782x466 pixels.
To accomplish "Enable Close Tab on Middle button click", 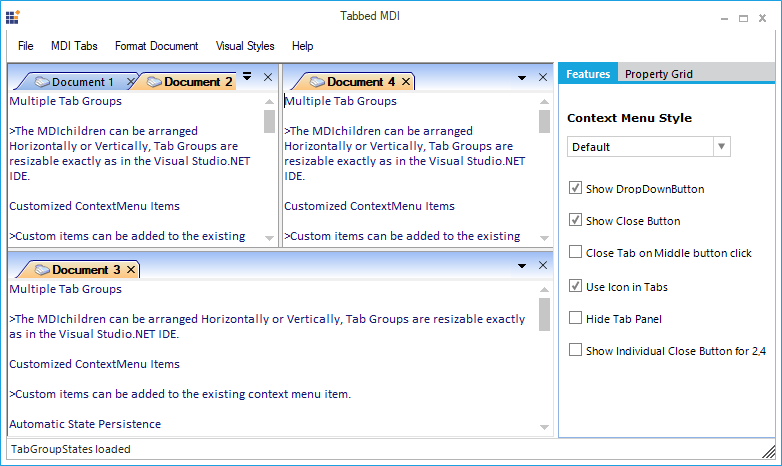I will [x=575, y=252].
